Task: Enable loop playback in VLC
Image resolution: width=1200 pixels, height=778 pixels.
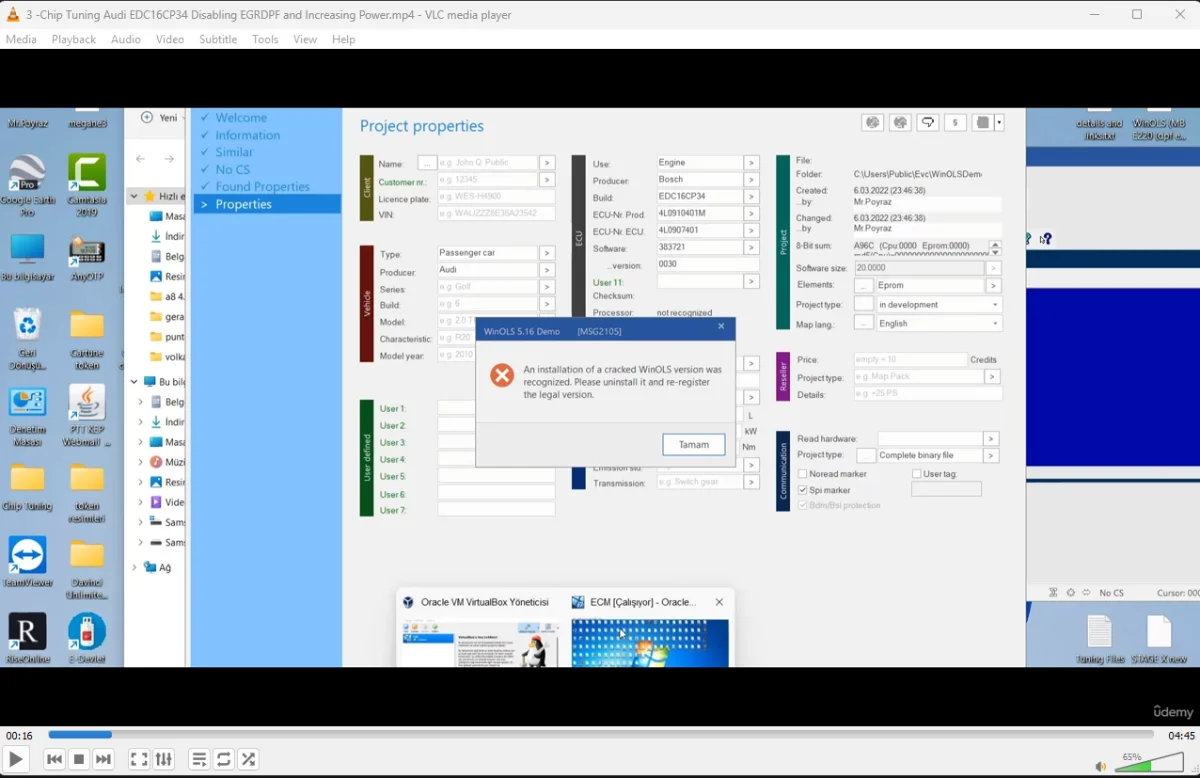Action: click(223, 759)
